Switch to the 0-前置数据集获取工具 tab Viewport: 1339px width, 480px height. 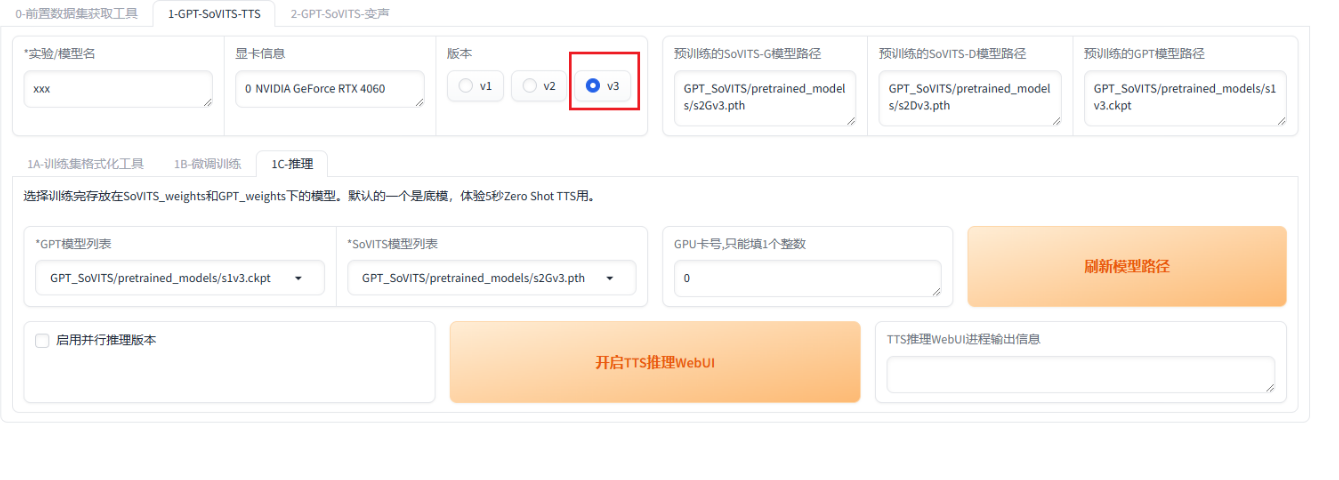point(76,13)
